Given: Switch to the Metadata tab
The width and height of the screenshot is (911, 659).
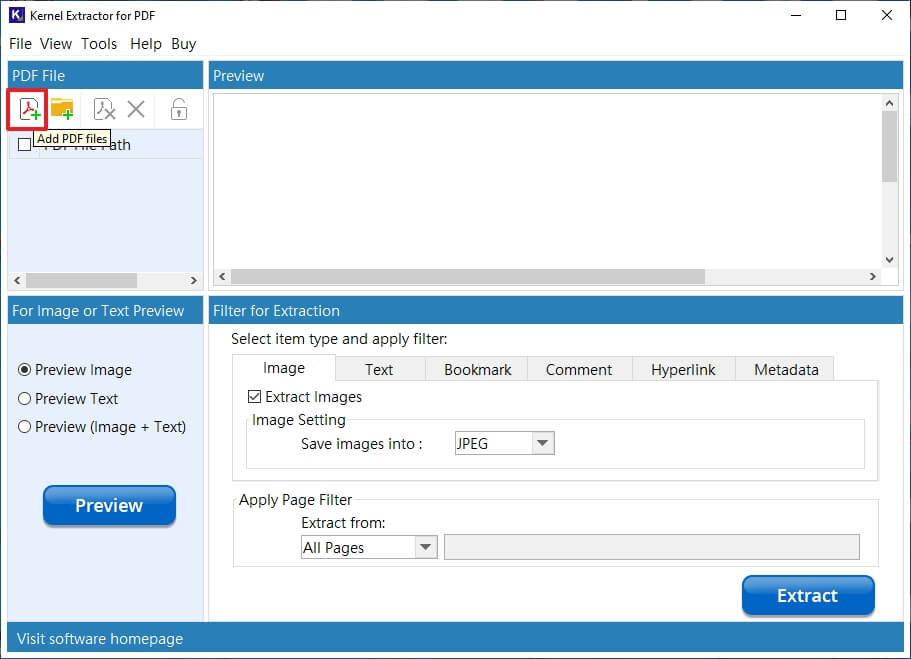Looking at the screenshot, I should 786,370.
